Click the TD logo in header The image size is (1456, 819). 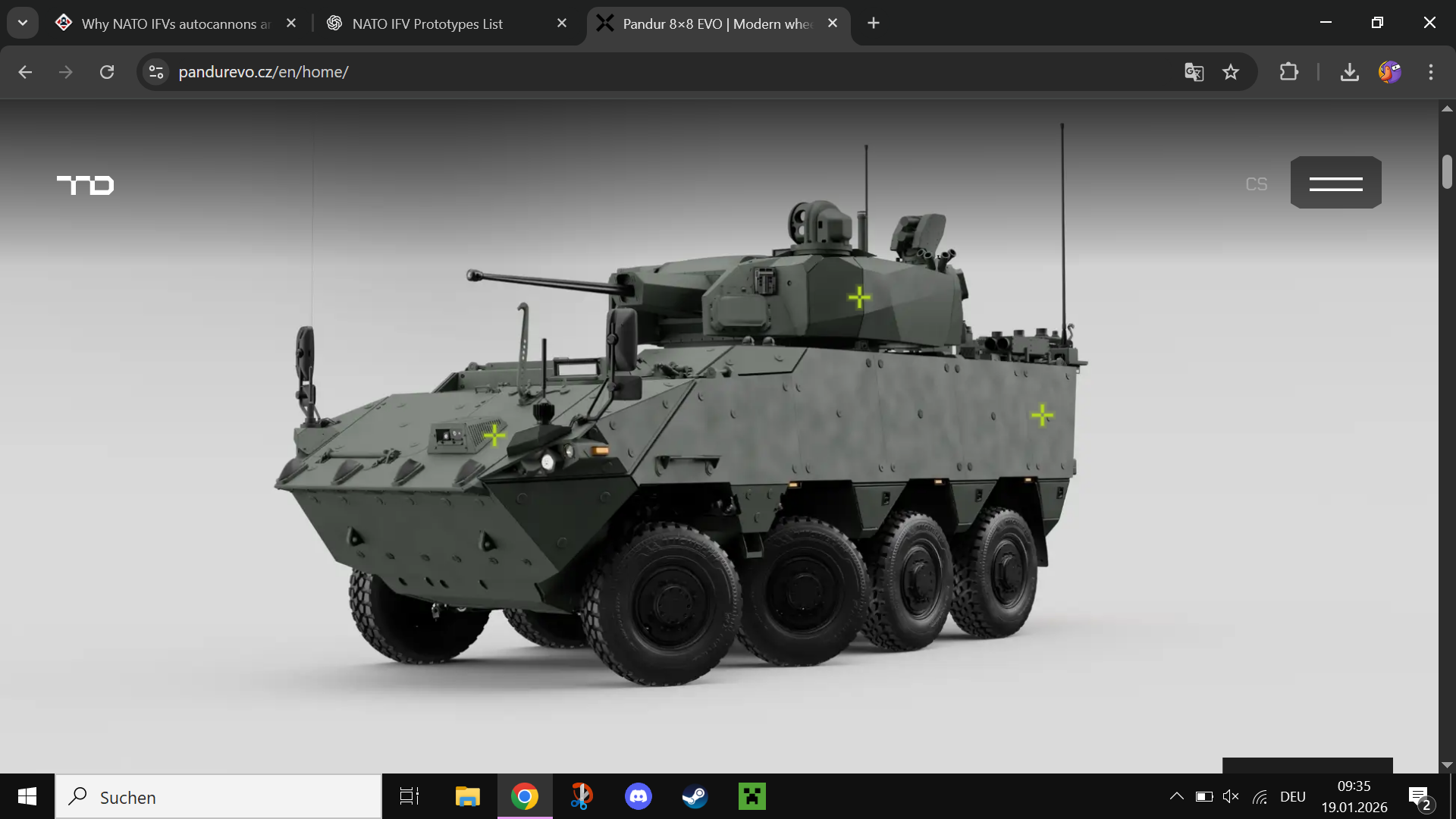[86, 184]
